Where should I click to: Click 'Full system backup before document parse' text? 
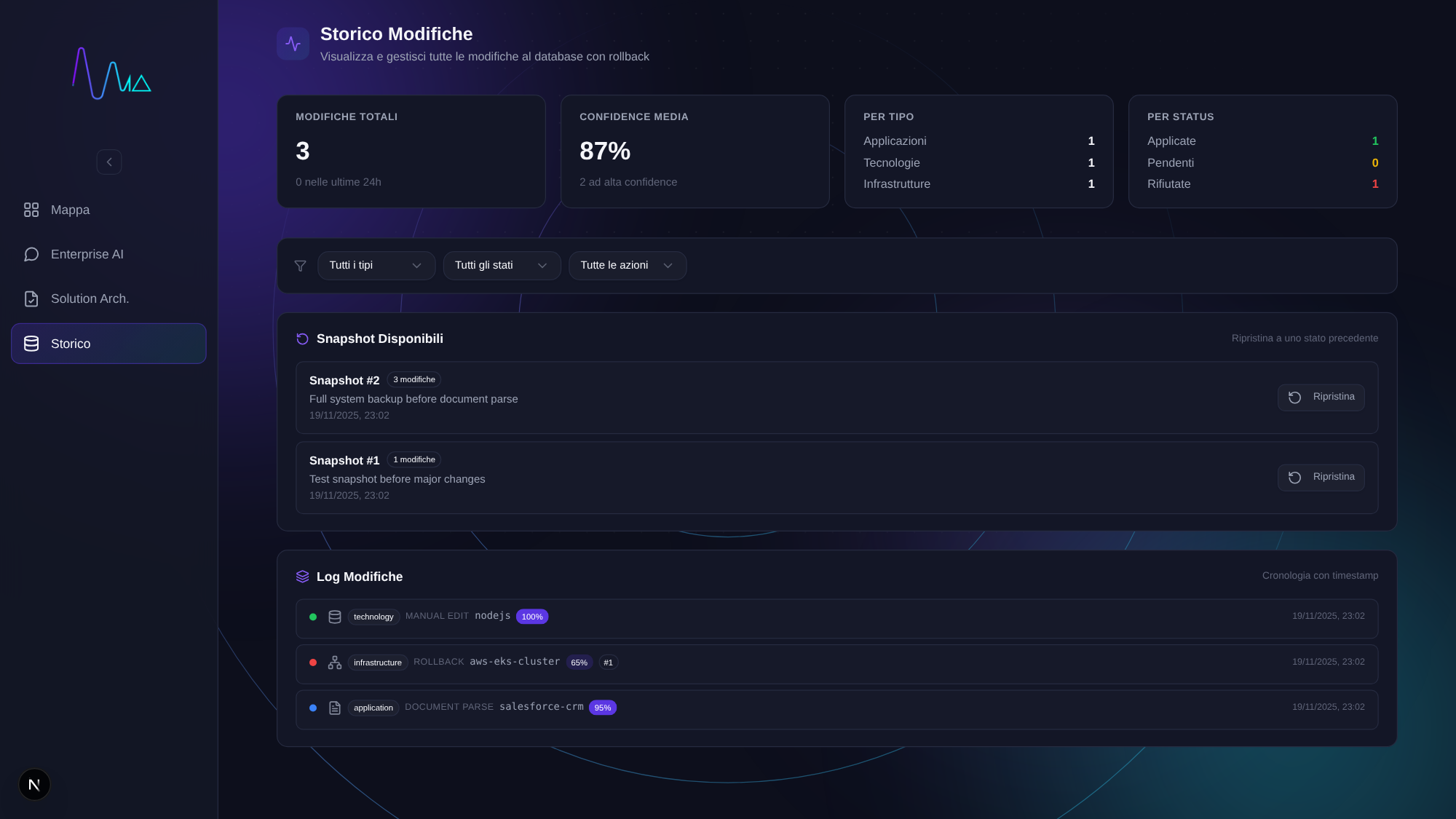pos(414,399)
